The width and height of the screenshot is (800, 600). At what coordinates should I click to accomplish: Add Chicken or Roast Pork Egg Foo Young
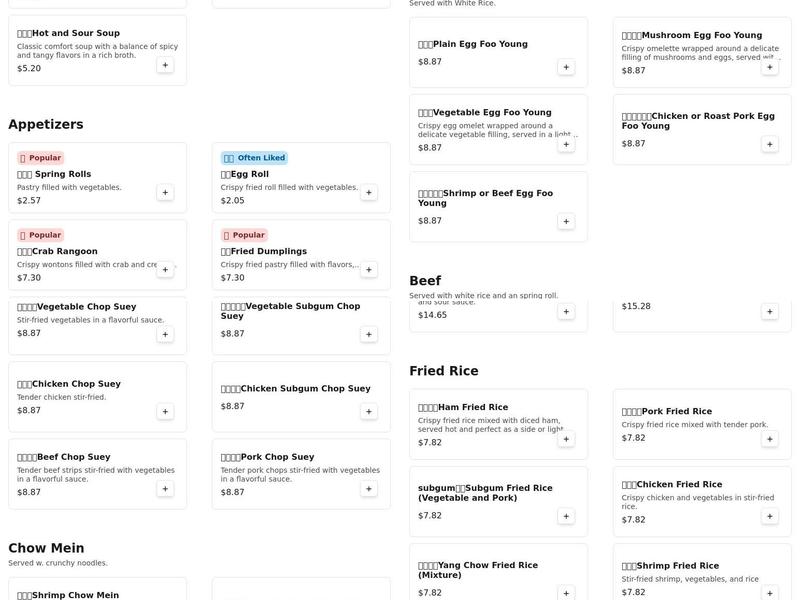[770, 144]
